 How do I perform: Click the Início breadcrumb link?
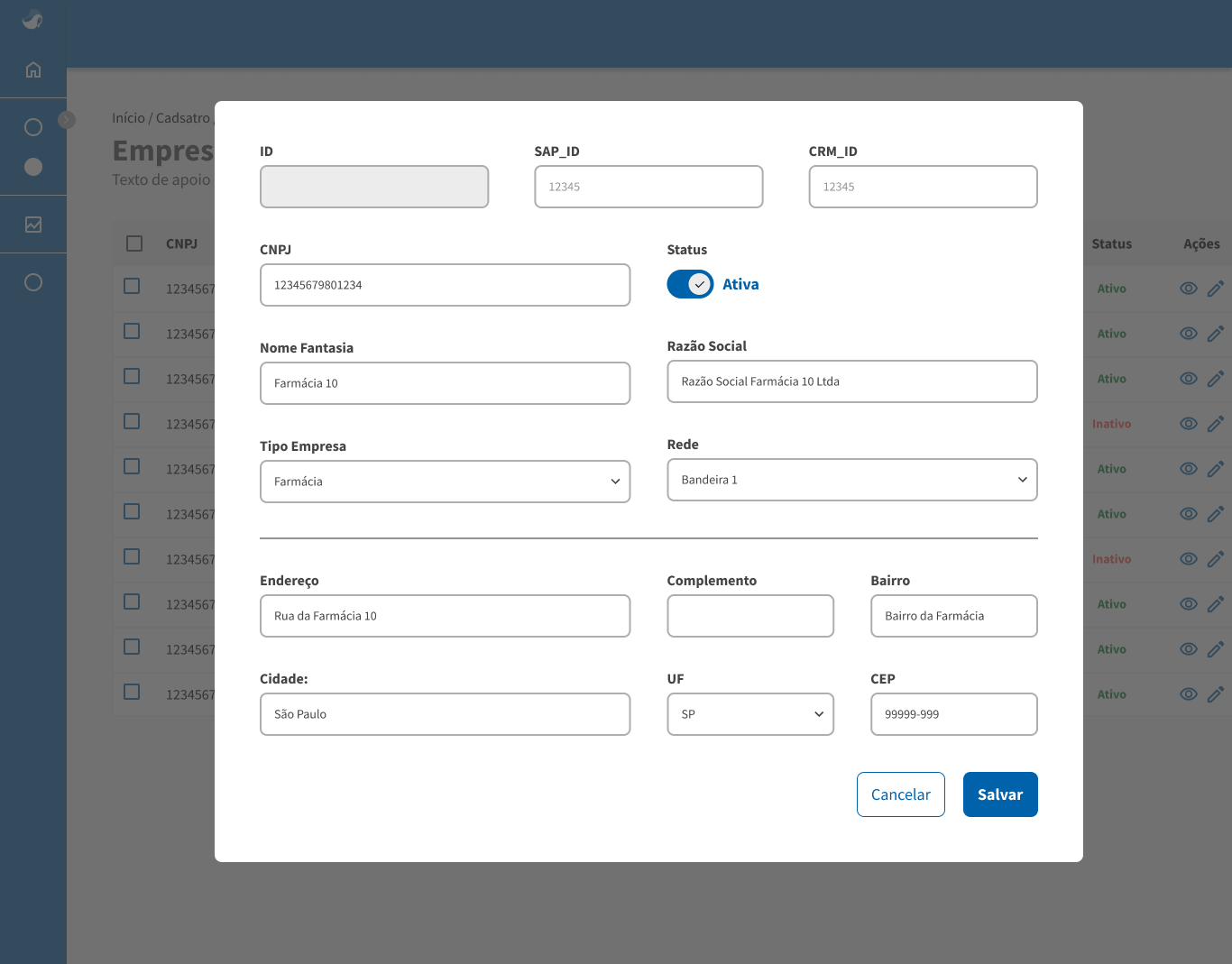click(128, 118)
